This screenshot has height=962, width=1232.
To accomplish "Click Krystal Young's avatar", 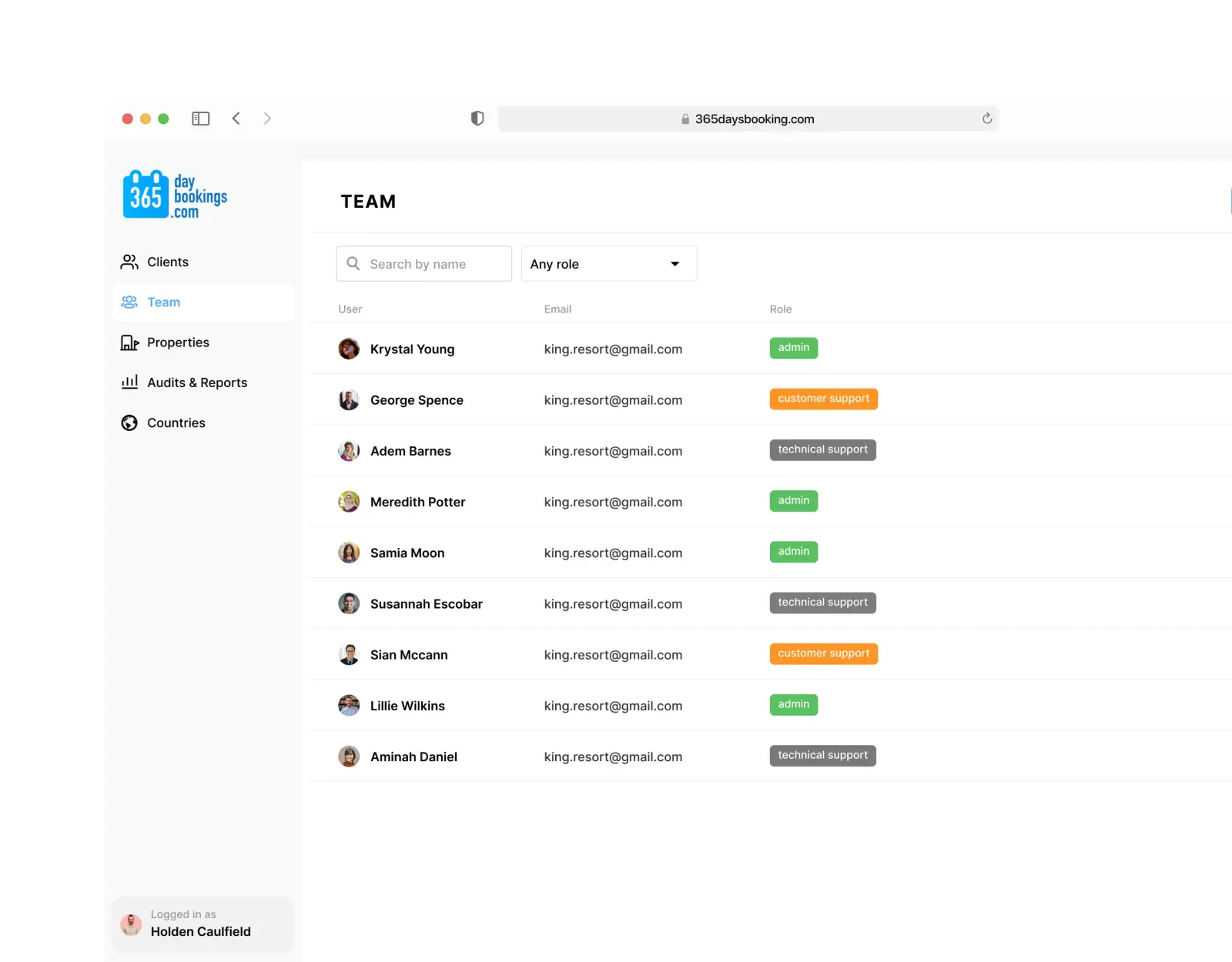I will point(349,349).
